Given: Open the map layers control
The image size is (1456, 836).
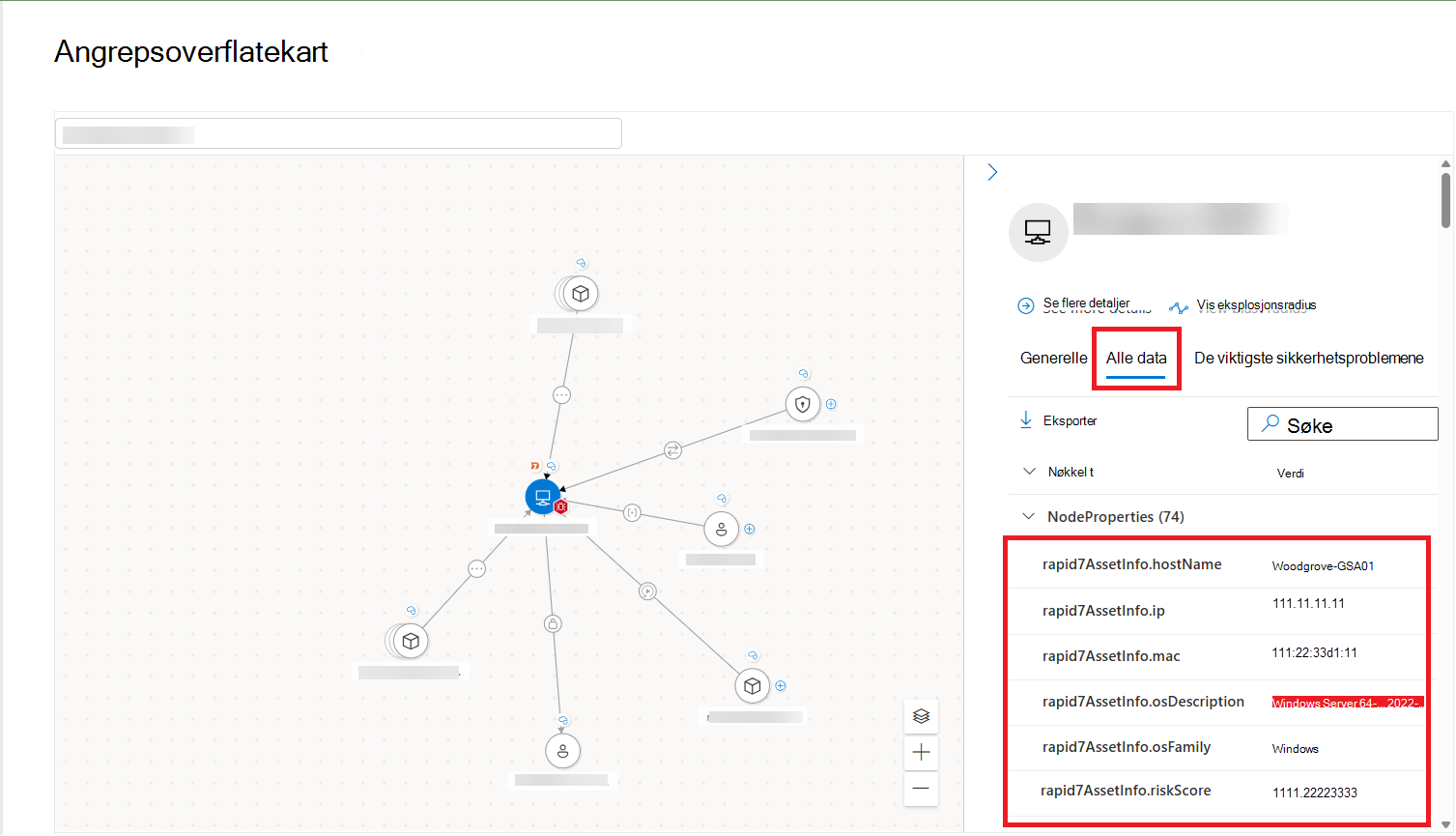Looking at the screenshot, I should coord(921,717).
